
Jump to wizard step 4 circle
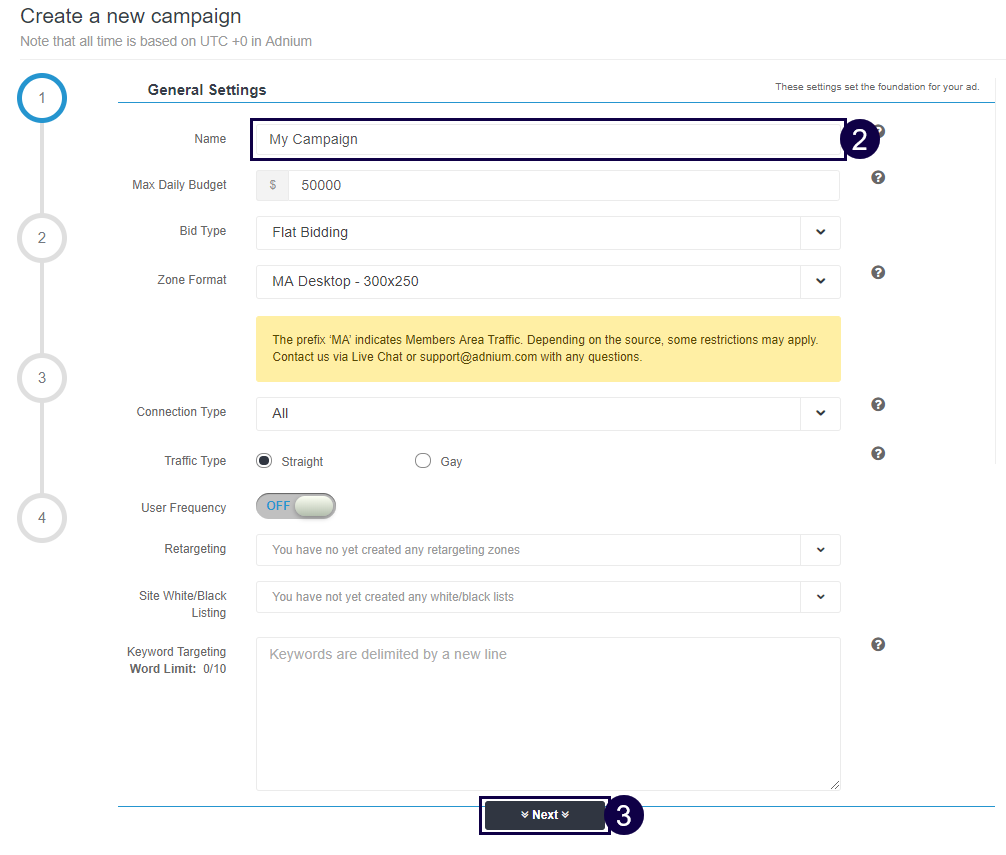click(42, 518)
